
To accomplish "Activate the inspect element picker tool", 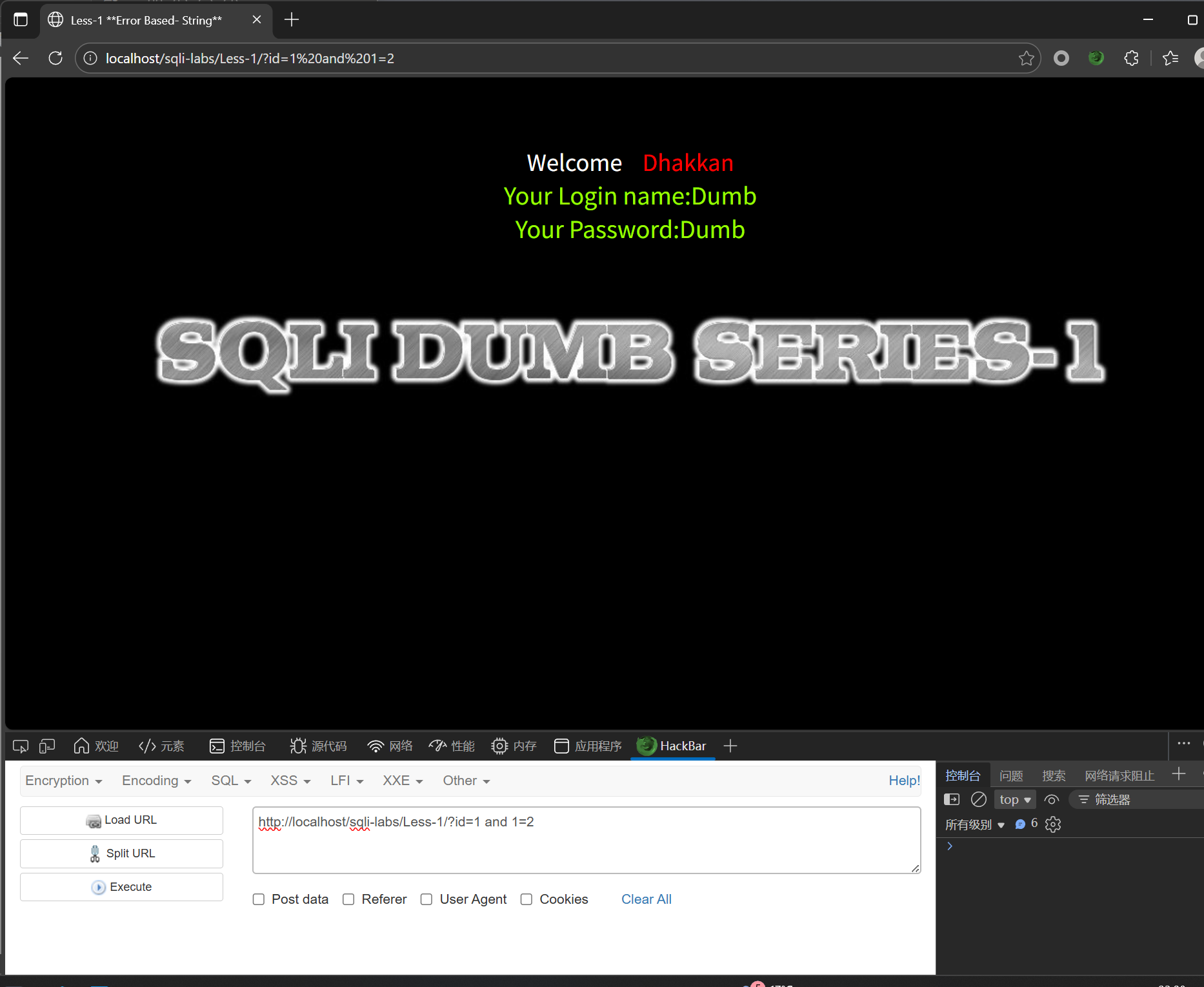I will coord(21,746).
